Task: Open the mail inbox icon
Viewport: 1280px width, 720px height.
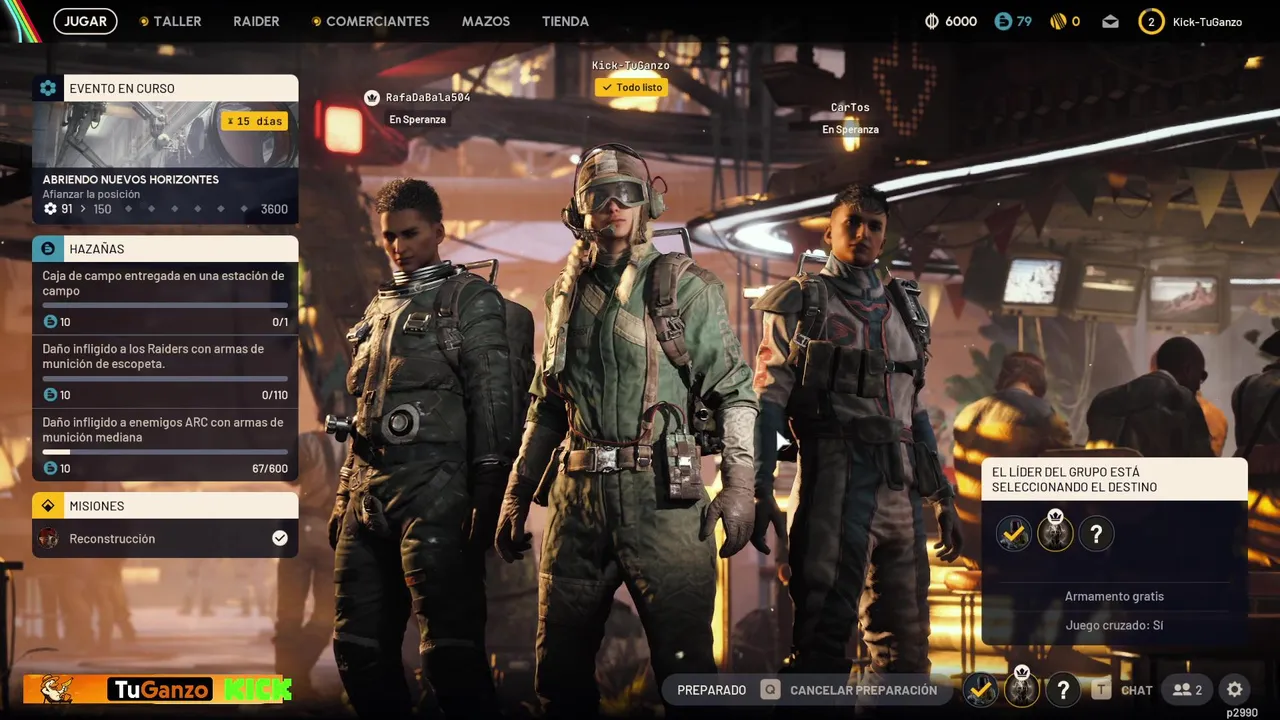Action: tap(1110, 21)
